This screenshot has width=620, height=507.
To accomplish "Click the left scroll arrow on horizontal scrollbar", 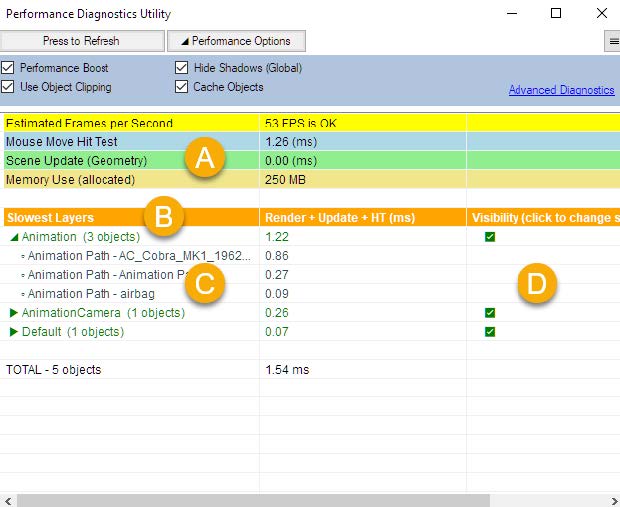I will point(9,499).
